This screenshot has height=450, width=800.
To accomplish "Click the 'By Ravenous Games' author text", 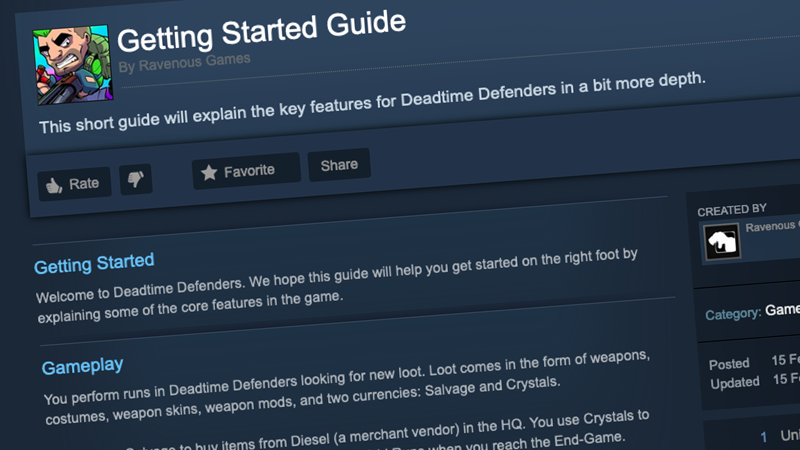I will click(x=184, y=62).
